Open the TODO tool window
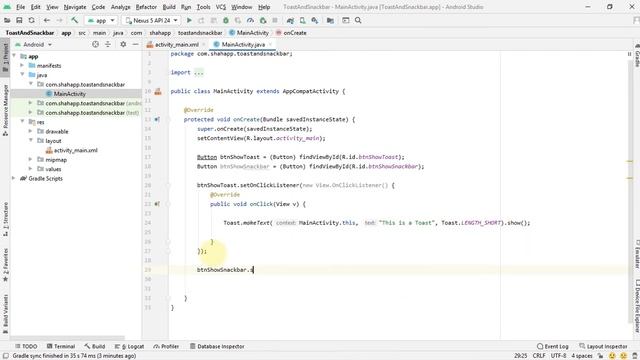 26,346
